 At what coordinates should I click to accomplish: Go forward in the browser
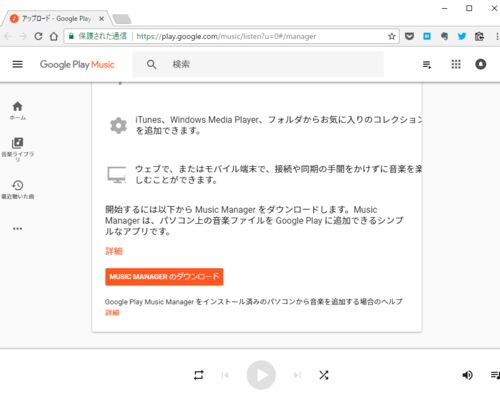[23, 36]
